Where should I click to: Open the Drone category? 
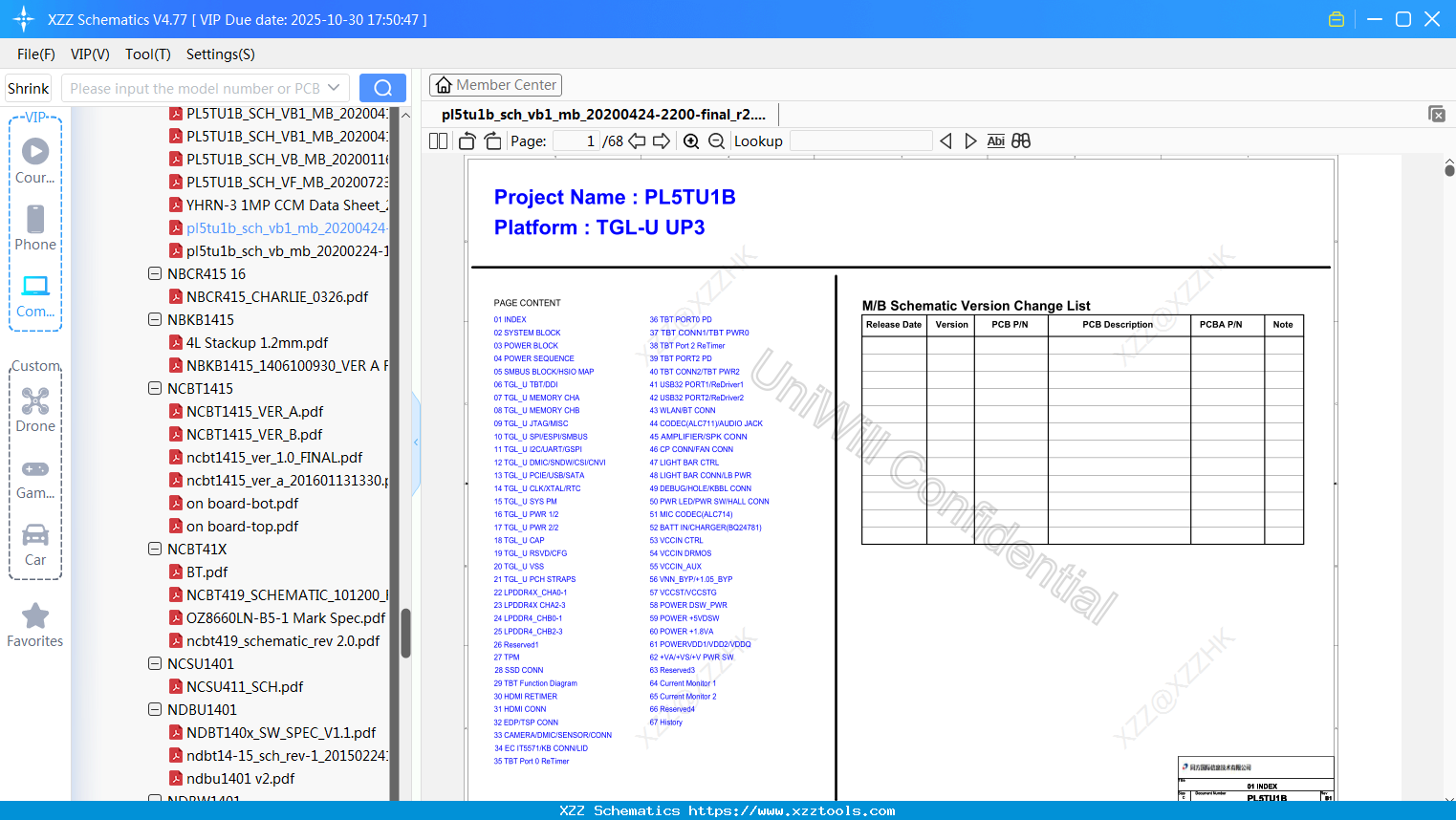point(35,410)
